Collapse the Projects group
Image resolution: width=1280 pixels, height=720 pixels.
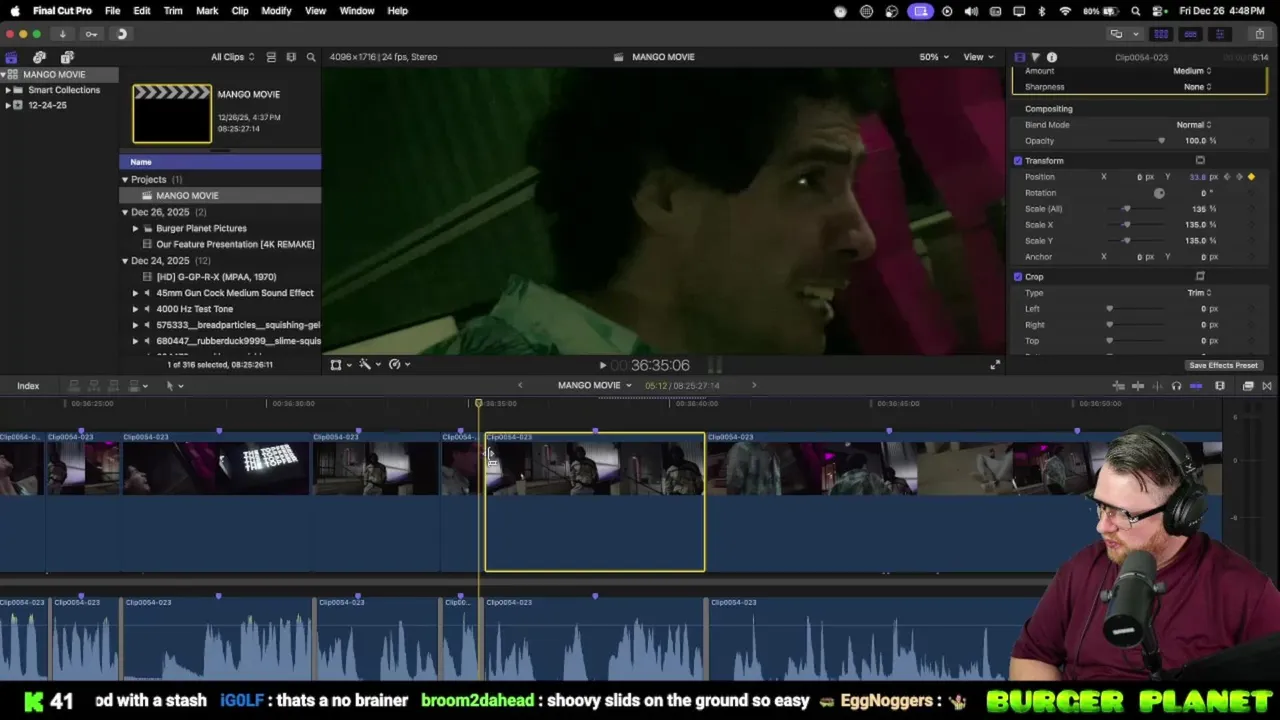point(125,180)
